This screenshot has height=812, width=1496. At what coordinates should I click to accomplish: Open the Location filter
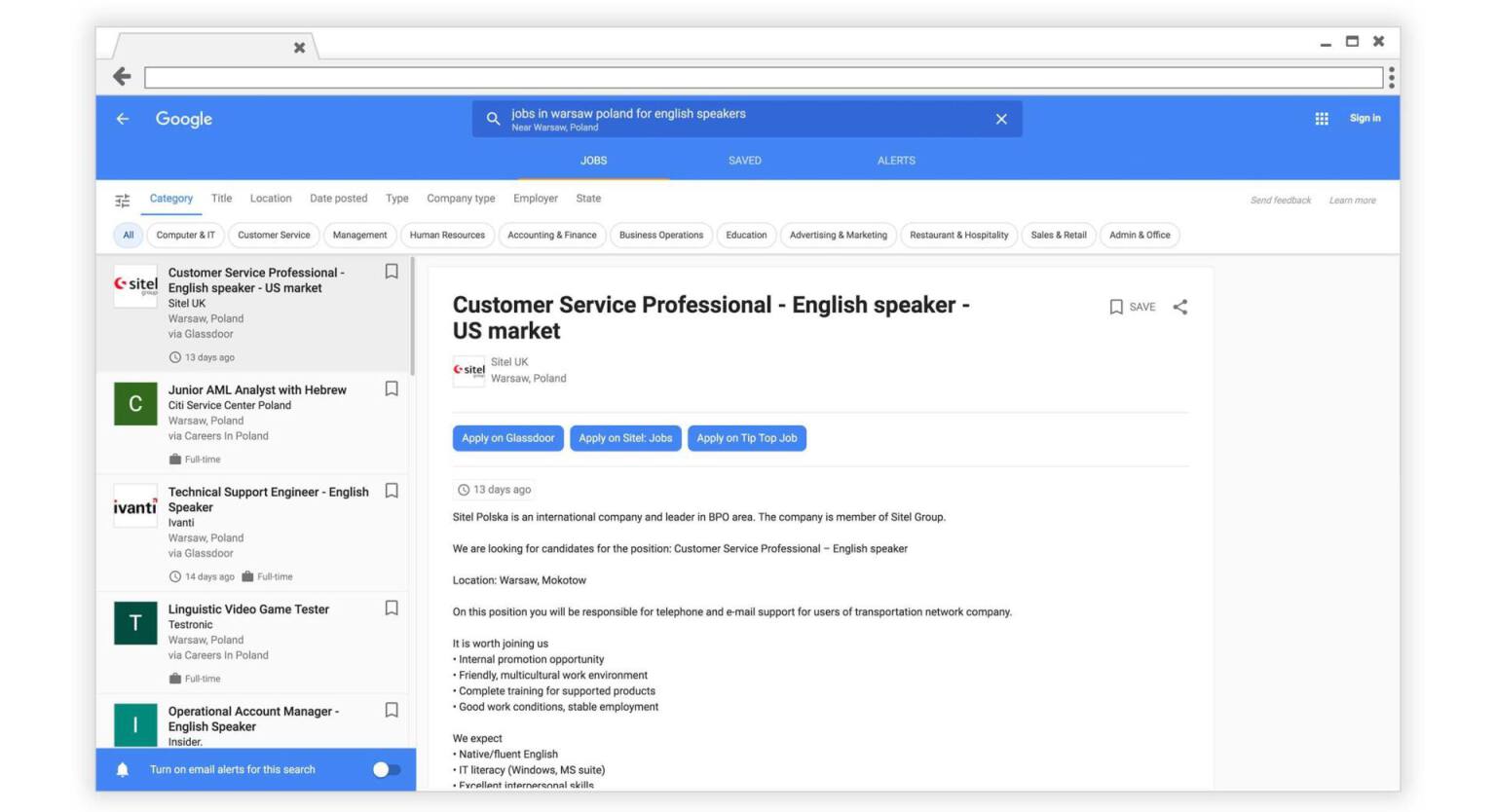point(271,199)
